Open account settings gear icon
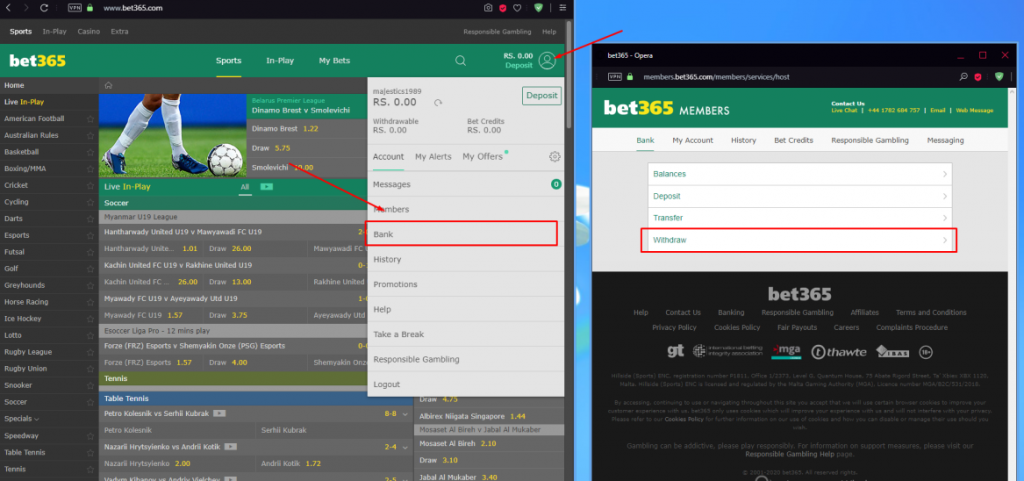 click(x=554, y=157)
